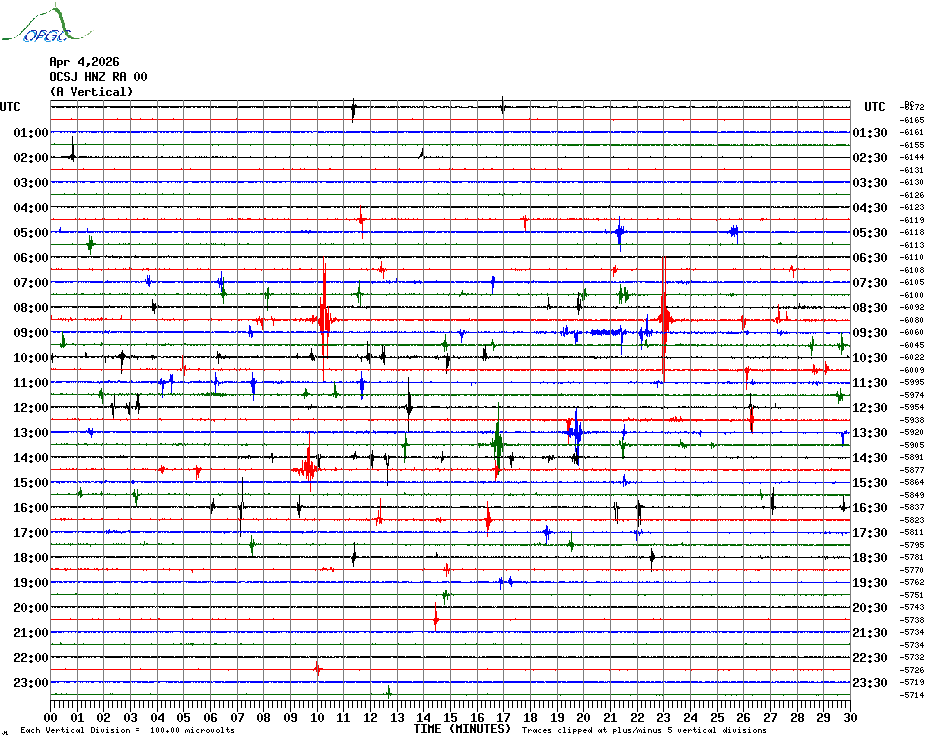This screenshot has height=744, width=930.
Task: Click the green event burst near minute 17
Action: click(497, 440)
